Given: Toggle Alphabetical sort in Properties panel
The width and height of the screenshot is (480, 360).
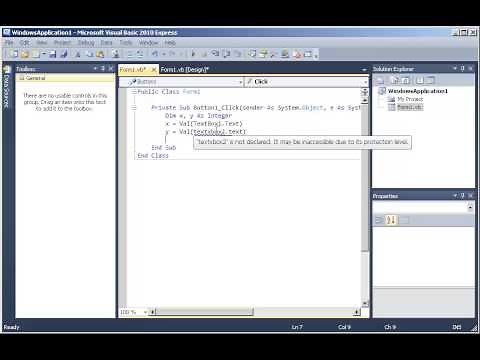Looking at the screenshot, I should point(391,220).
